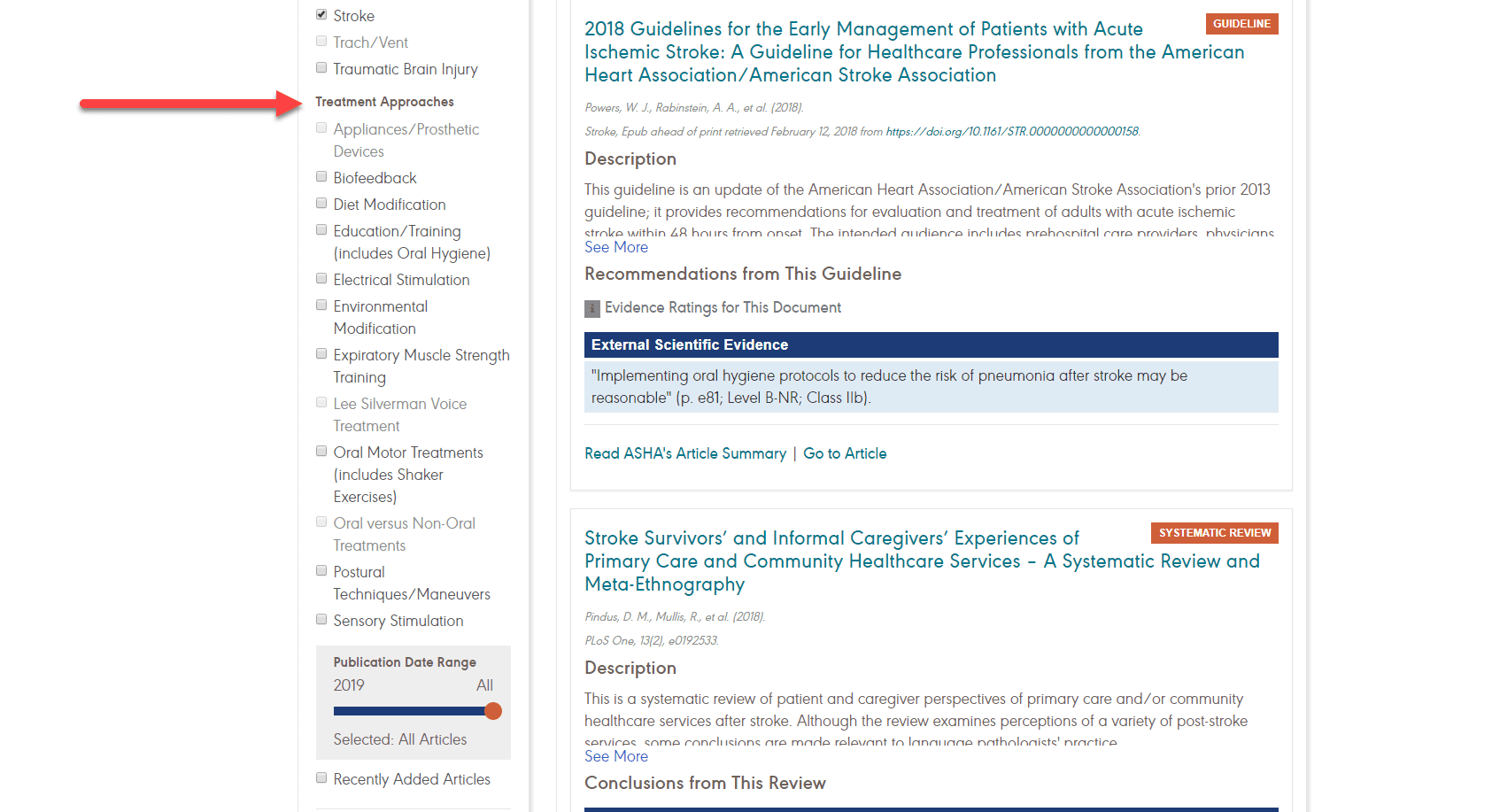Check the Sensory Stimulation filter
This screenshot has width=1492, height=812.
pos(321,620)
